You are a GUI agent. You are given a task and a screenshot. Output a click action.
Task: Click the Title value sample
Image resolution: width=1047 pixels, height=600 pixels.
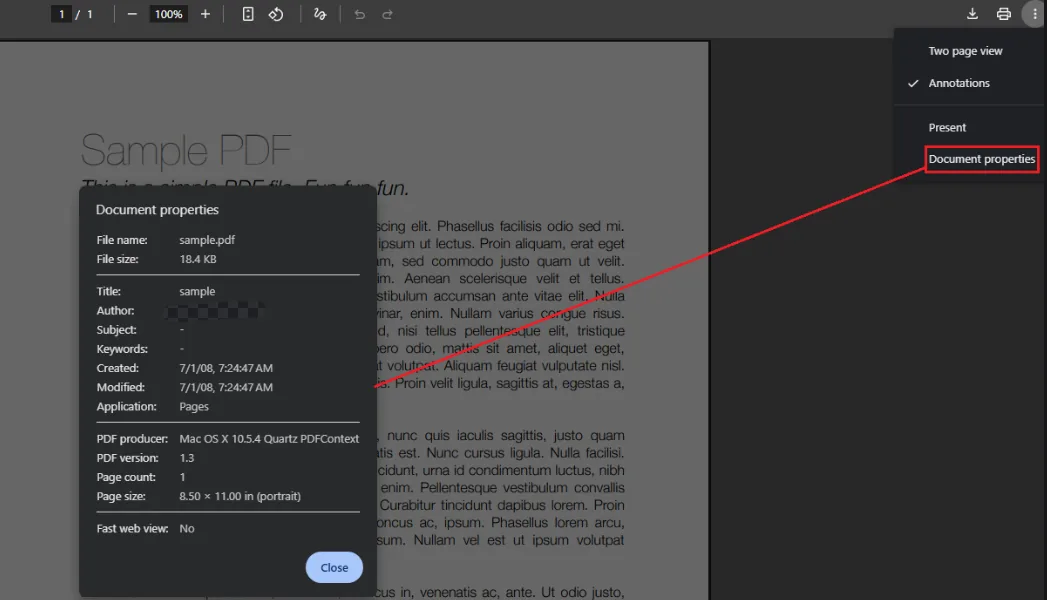(197, 292)
